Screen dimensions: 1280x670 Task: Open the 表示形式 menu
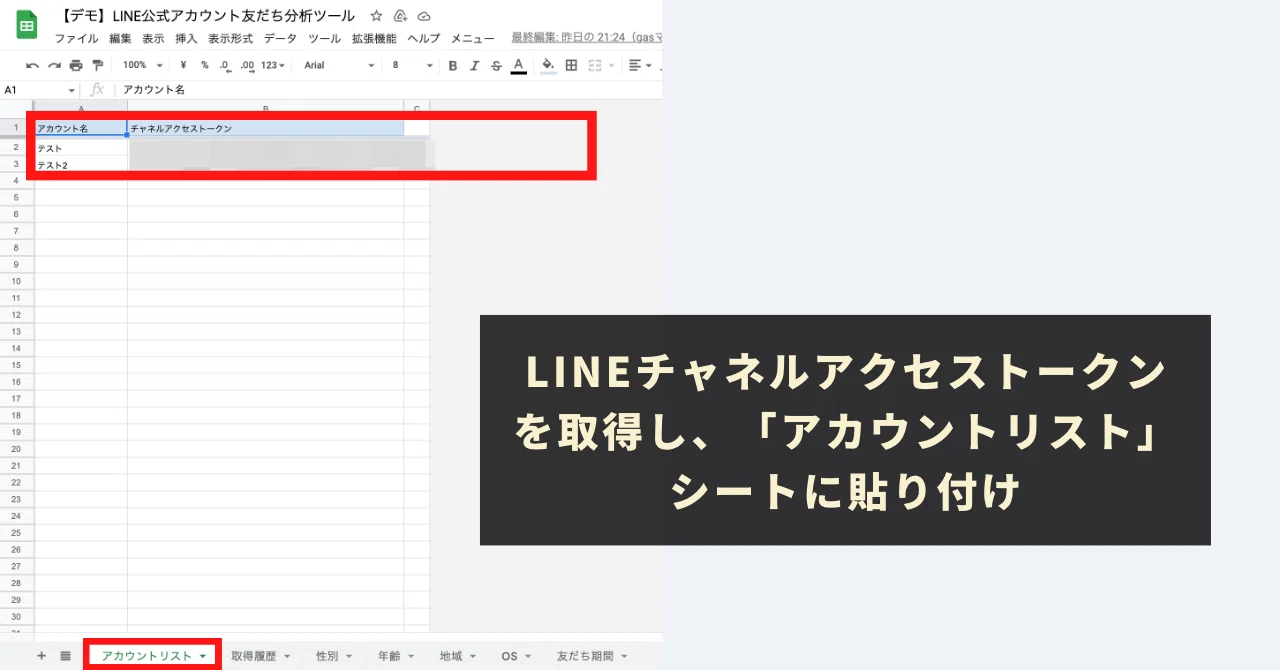coord(230,38)
